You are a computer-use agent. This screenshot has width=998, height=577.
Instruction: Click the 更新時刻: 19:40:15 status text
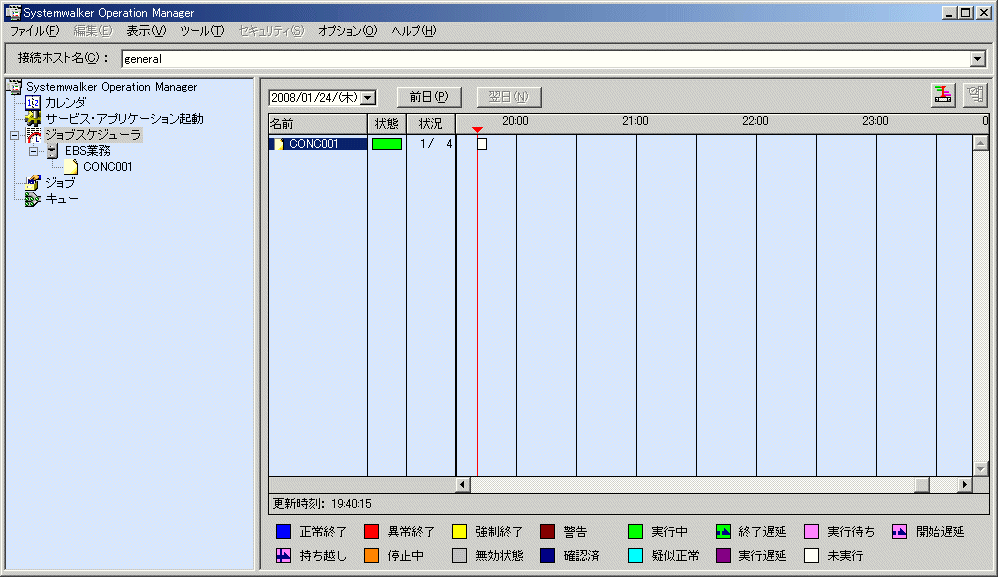tap(322, 504)
